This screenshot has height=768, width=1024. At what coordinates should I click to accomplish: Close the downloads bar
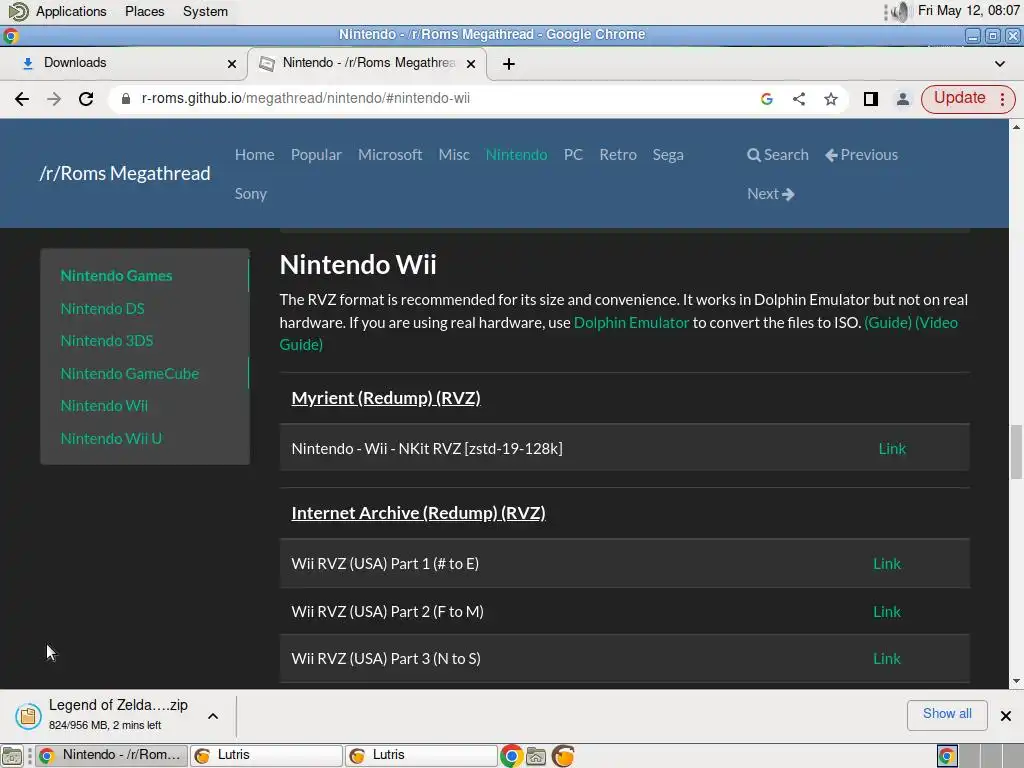(x=1006, y=716)
